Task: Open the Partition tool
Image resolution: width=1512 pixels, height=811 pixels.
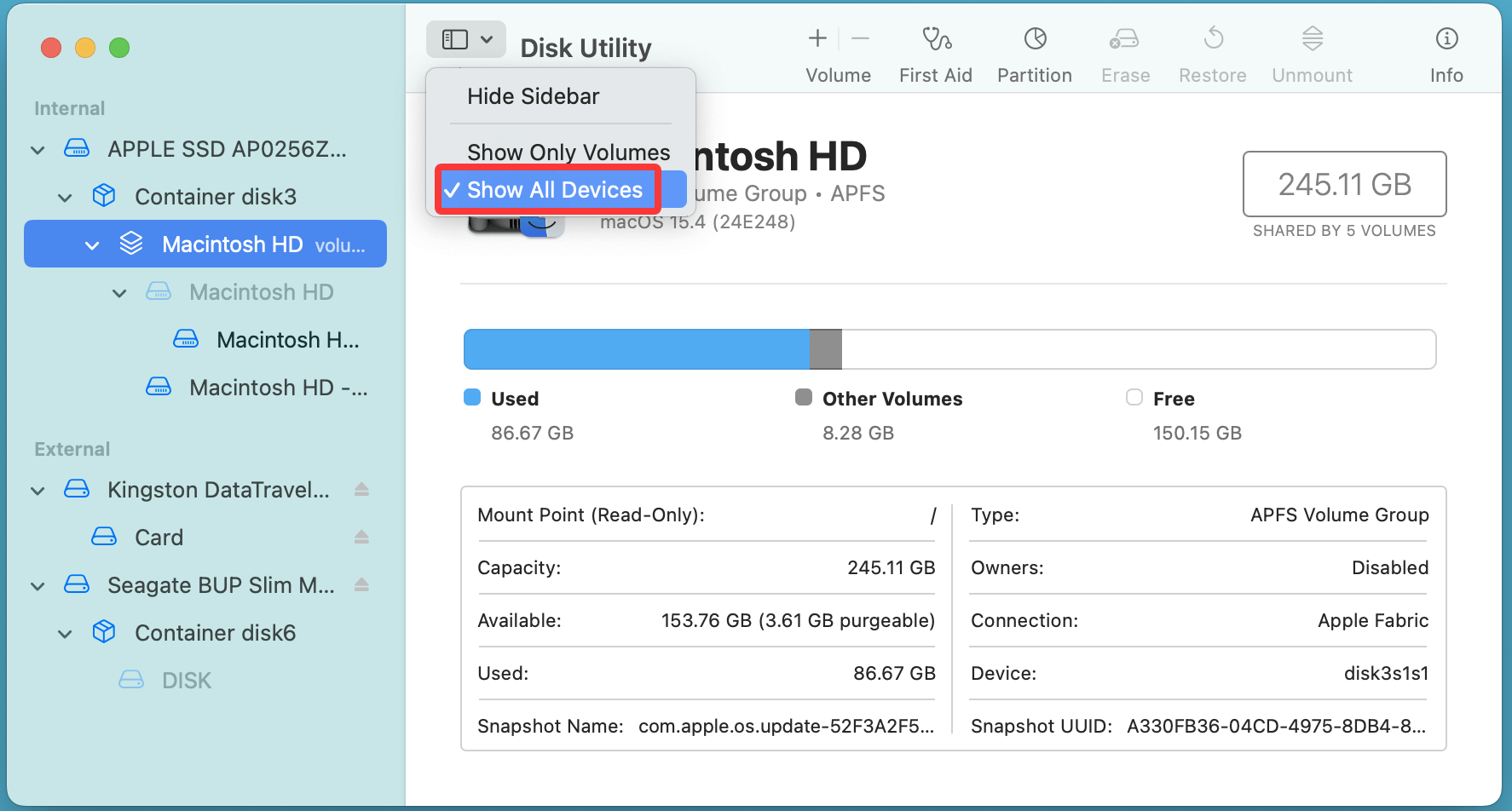Action: (x=1035, y=39)
